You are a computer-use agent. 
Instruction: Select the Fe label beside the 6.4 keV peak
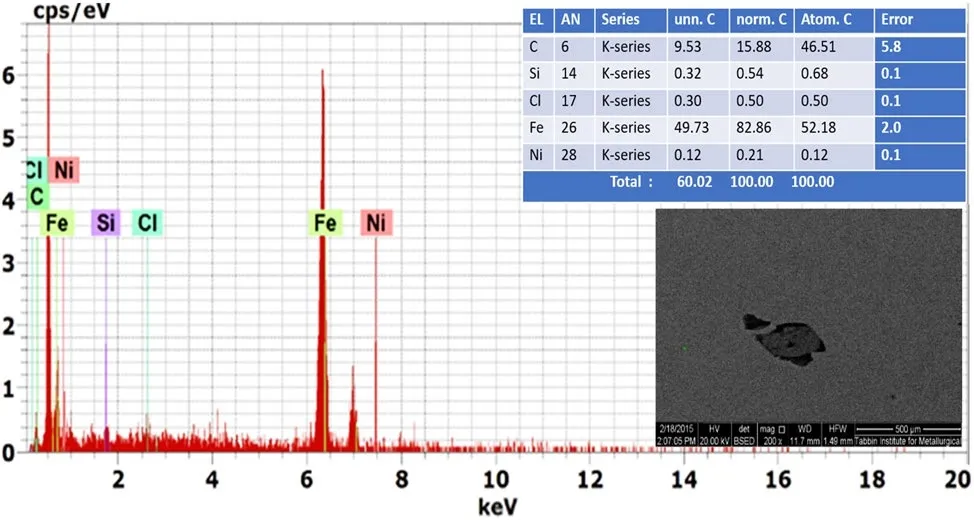point(325,223)
